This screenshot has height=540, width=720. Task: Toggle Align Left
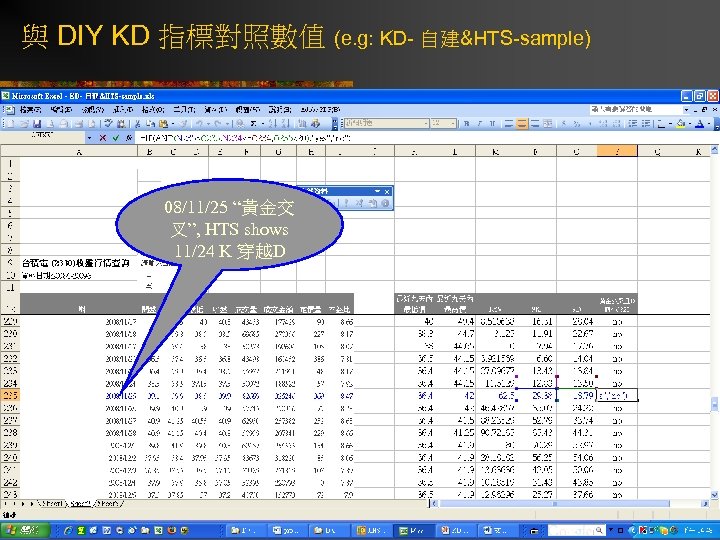tap(509, 124)
